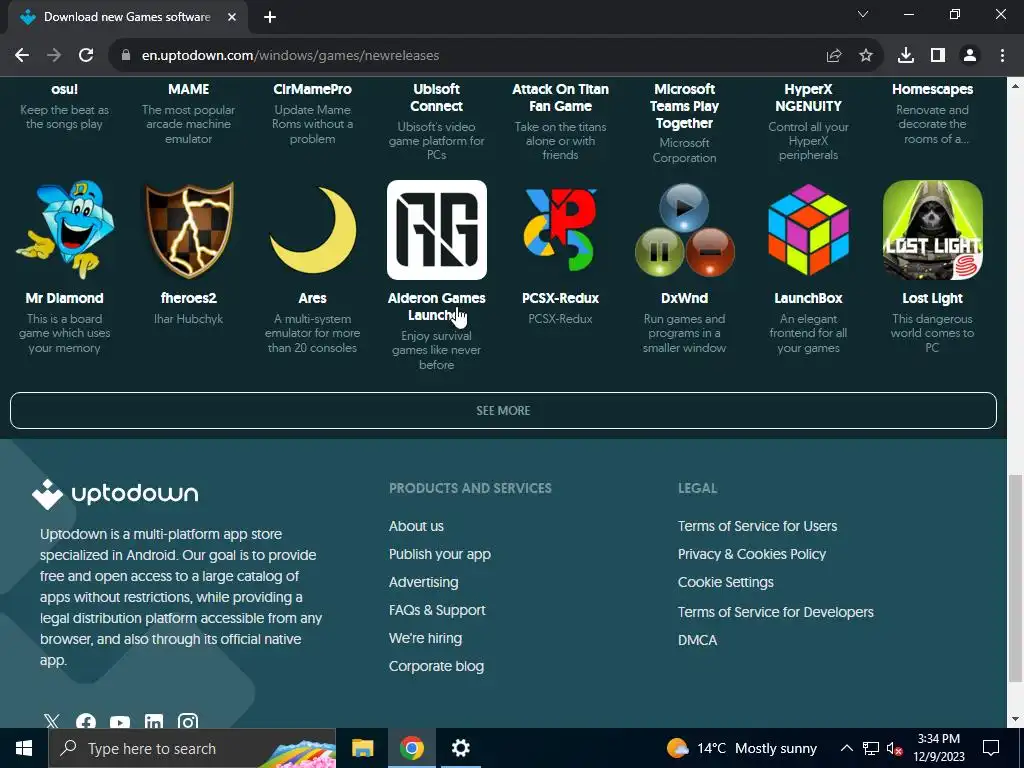Click the osu! title link

[65, 89]
